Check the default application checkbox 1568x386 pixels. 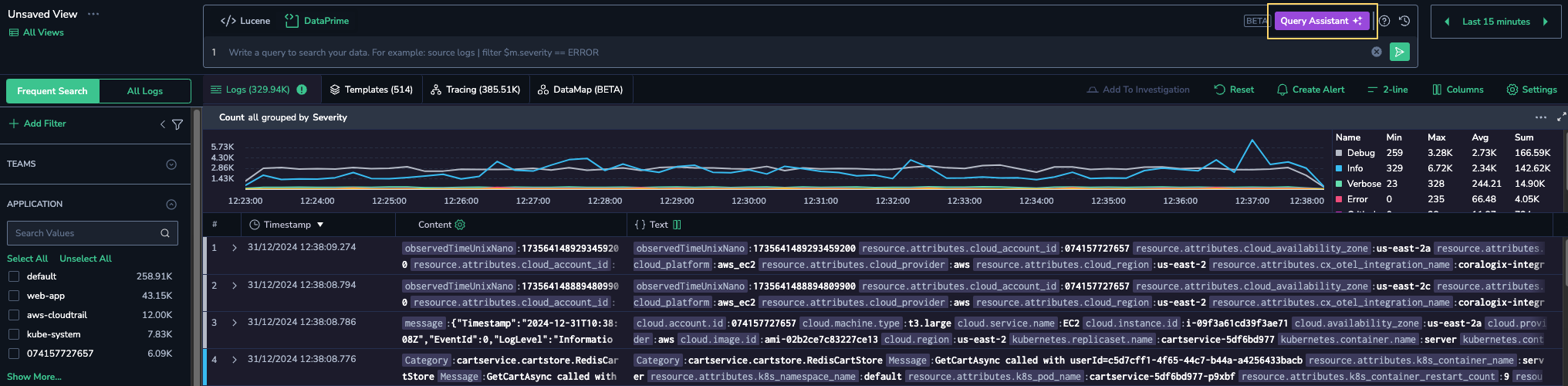13,276
